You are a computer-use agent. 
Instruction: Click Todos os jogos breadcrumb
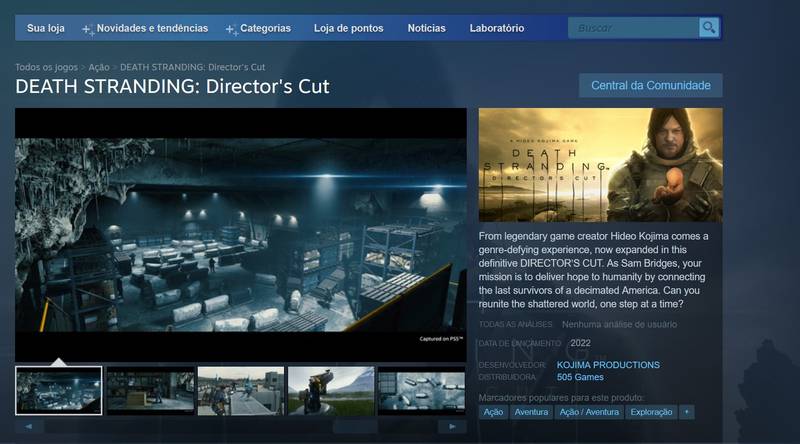pos(46,67)
